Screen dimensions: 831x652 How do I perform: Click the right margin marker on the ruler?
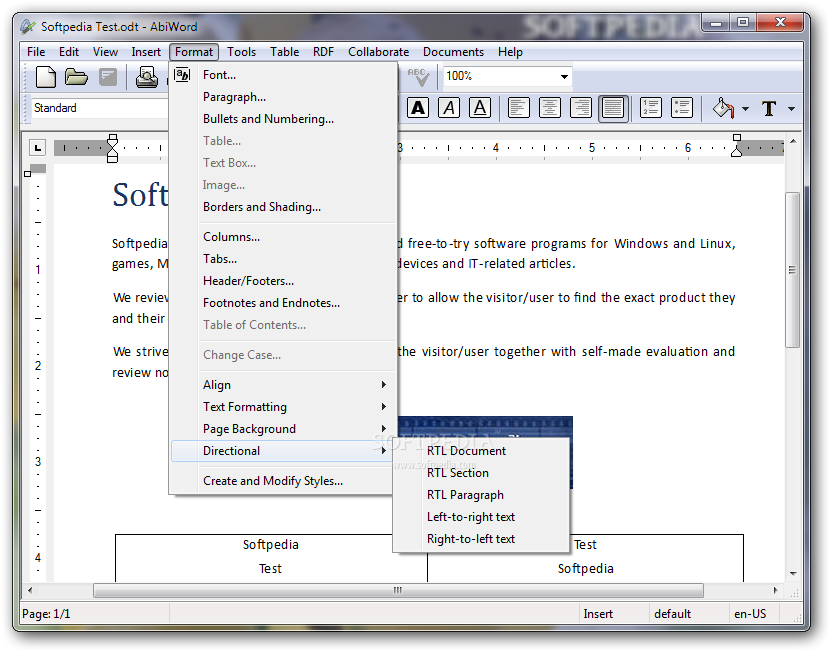(x=736, y=146)
